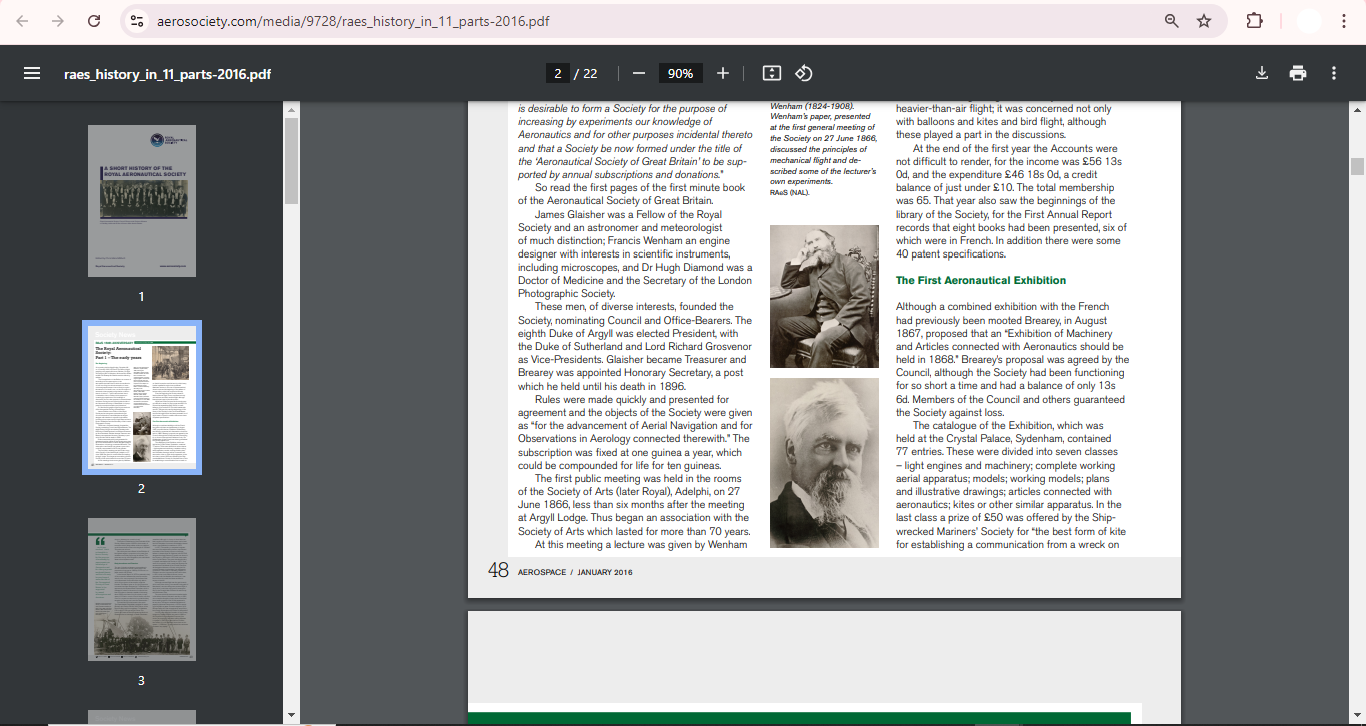
Task: Select page 1 thumbnail
Action: pyautogui.click(x=142, y=200)
